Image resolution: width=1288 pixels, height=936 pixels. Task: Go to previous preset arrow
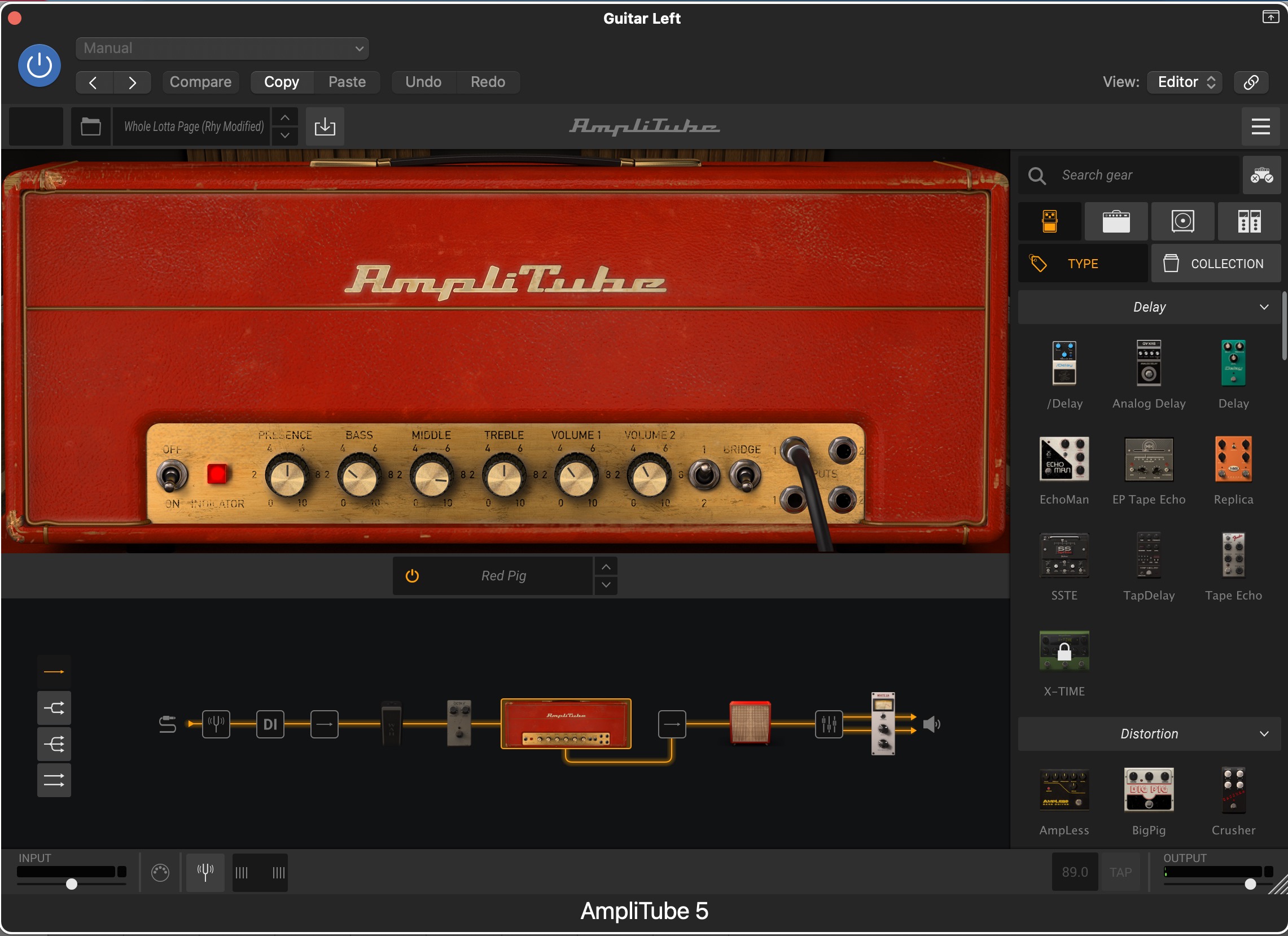[x=94, y=82]
